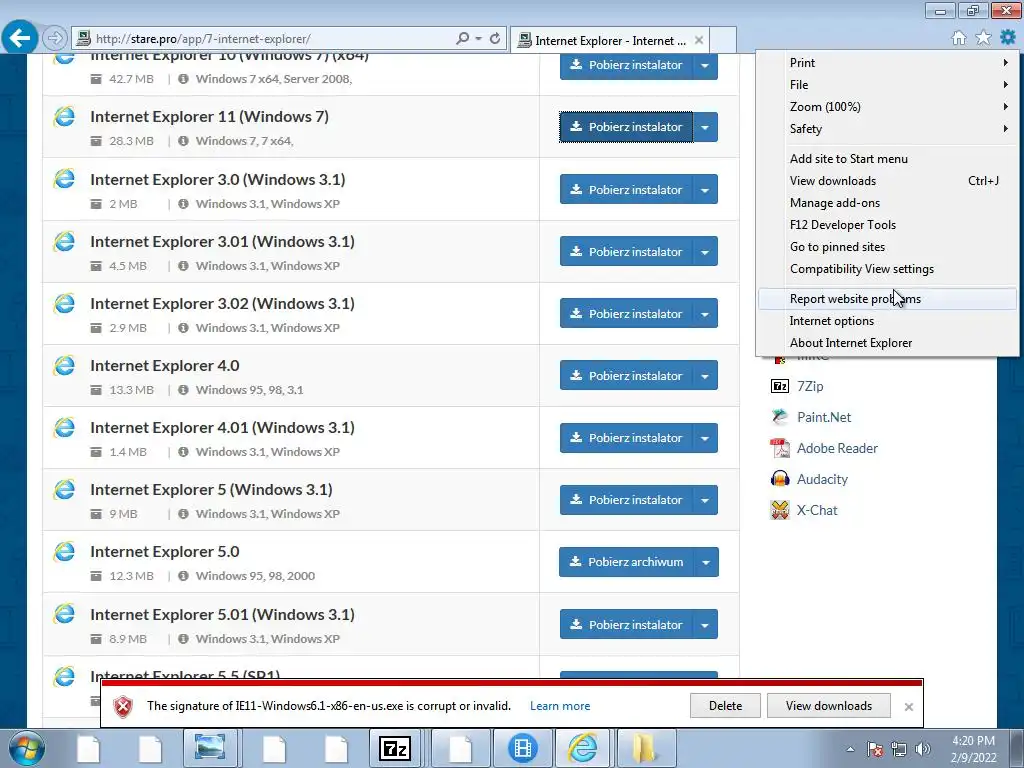Image resolution: width=1024 pixels, height=768 pixels.
Task: Choose Report website problems
Action: click(x=888, y=299)
